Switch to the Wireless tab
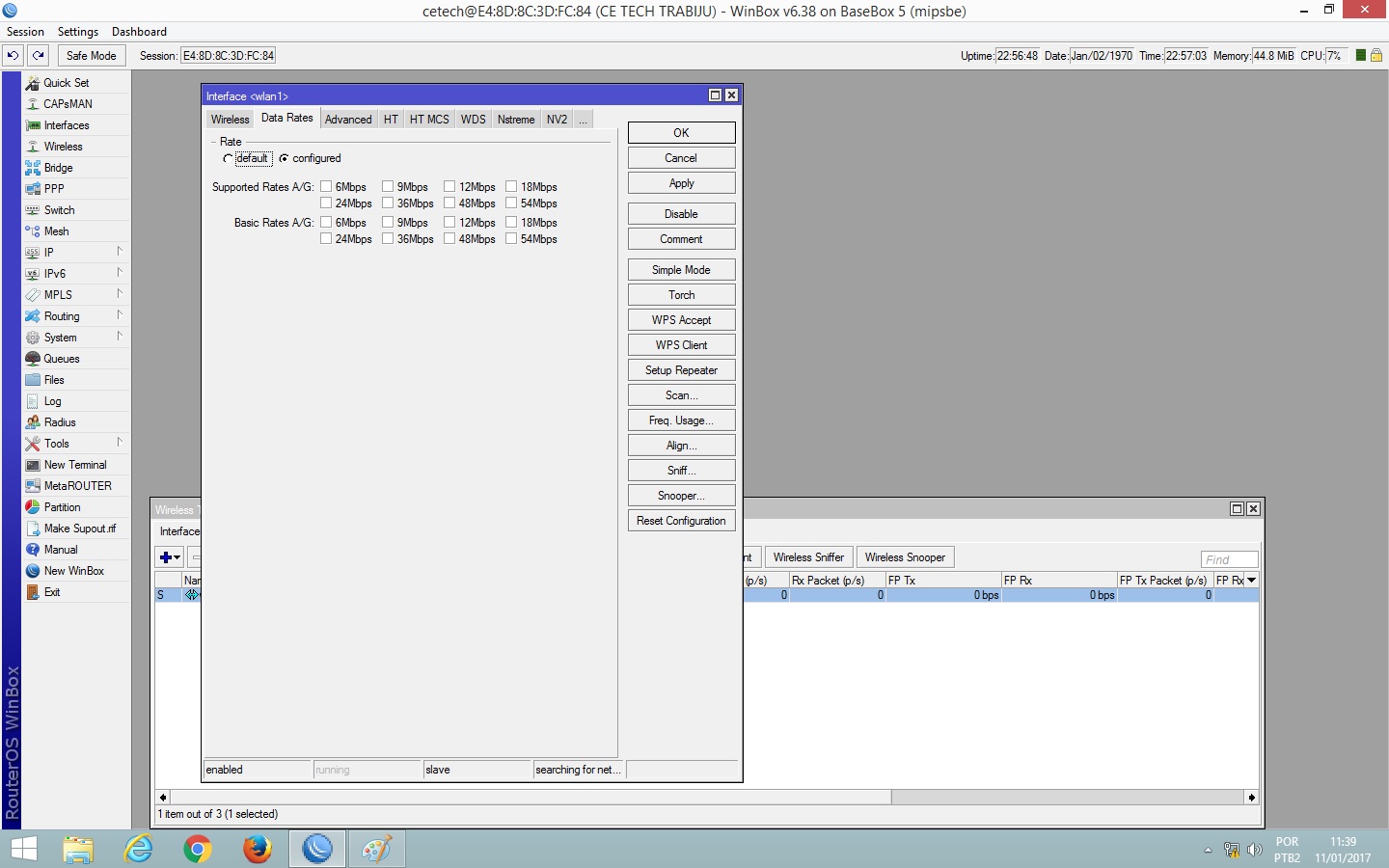The width and height of the screenshot is (1389, 868). (230, 120)
